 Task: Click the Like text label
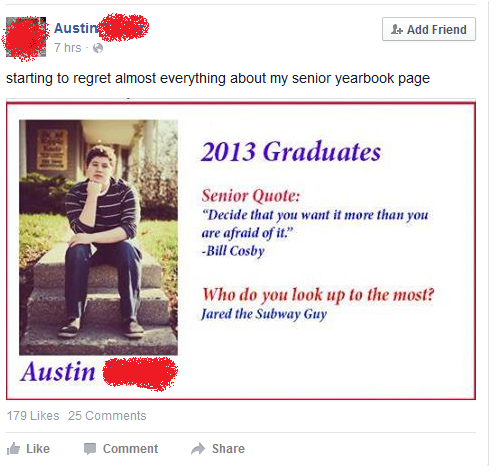(38, 449)
